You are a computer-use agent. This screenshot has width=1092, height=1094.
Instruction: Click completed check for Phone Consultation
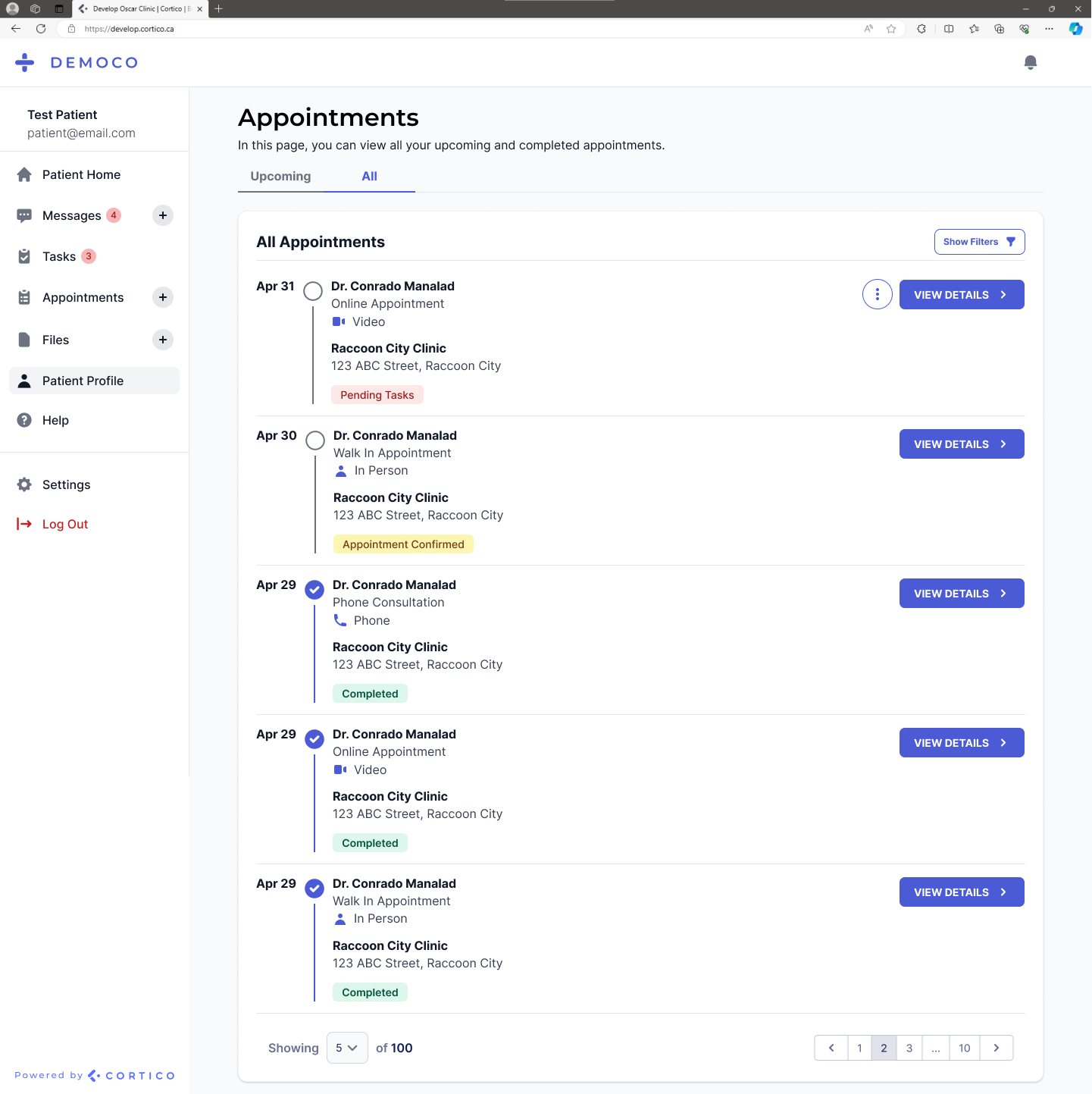pyautogui.click(x=314, y=590)
